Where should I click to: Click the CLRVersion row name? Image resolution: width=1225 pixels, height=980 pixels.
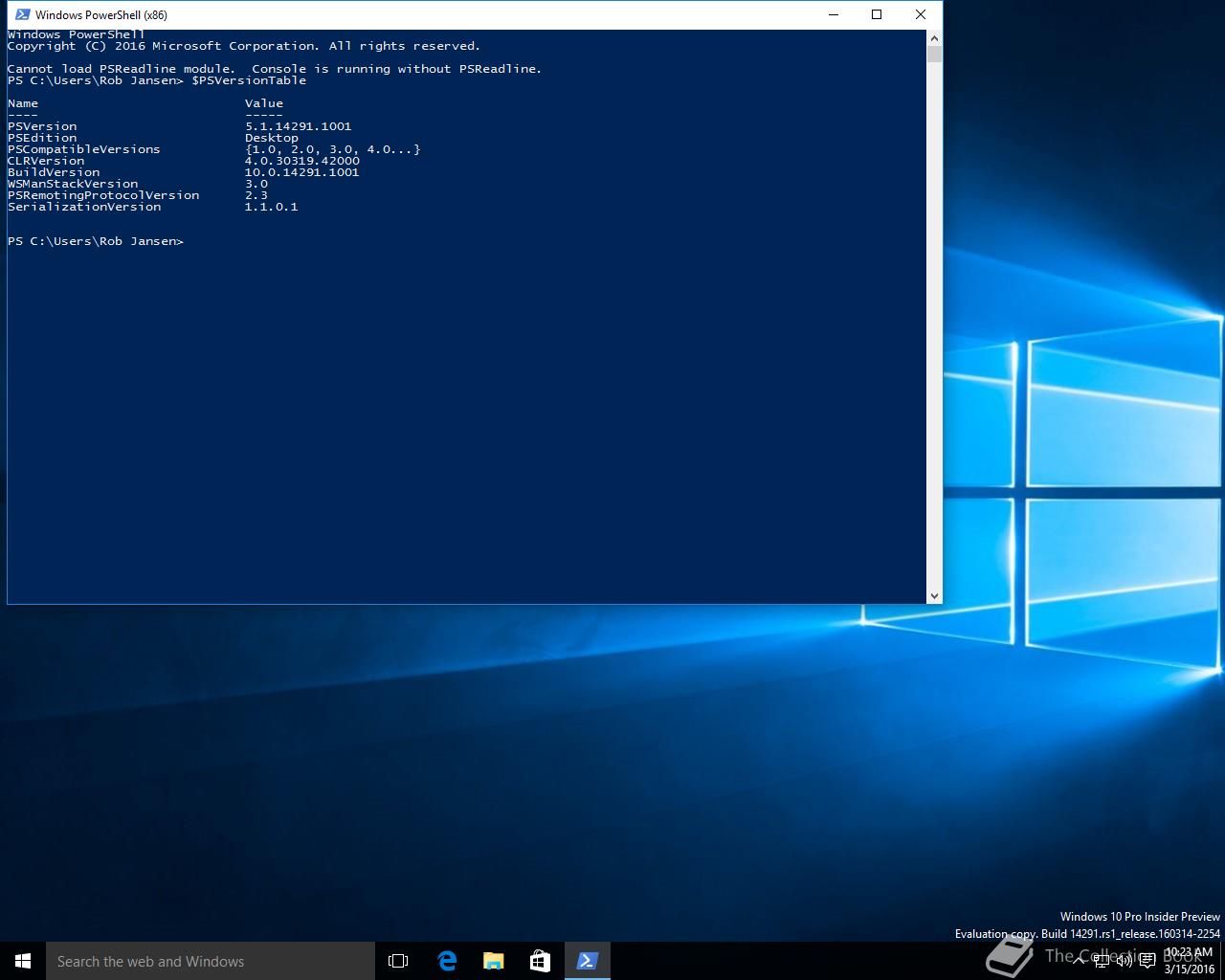click(x=46, y=161)
